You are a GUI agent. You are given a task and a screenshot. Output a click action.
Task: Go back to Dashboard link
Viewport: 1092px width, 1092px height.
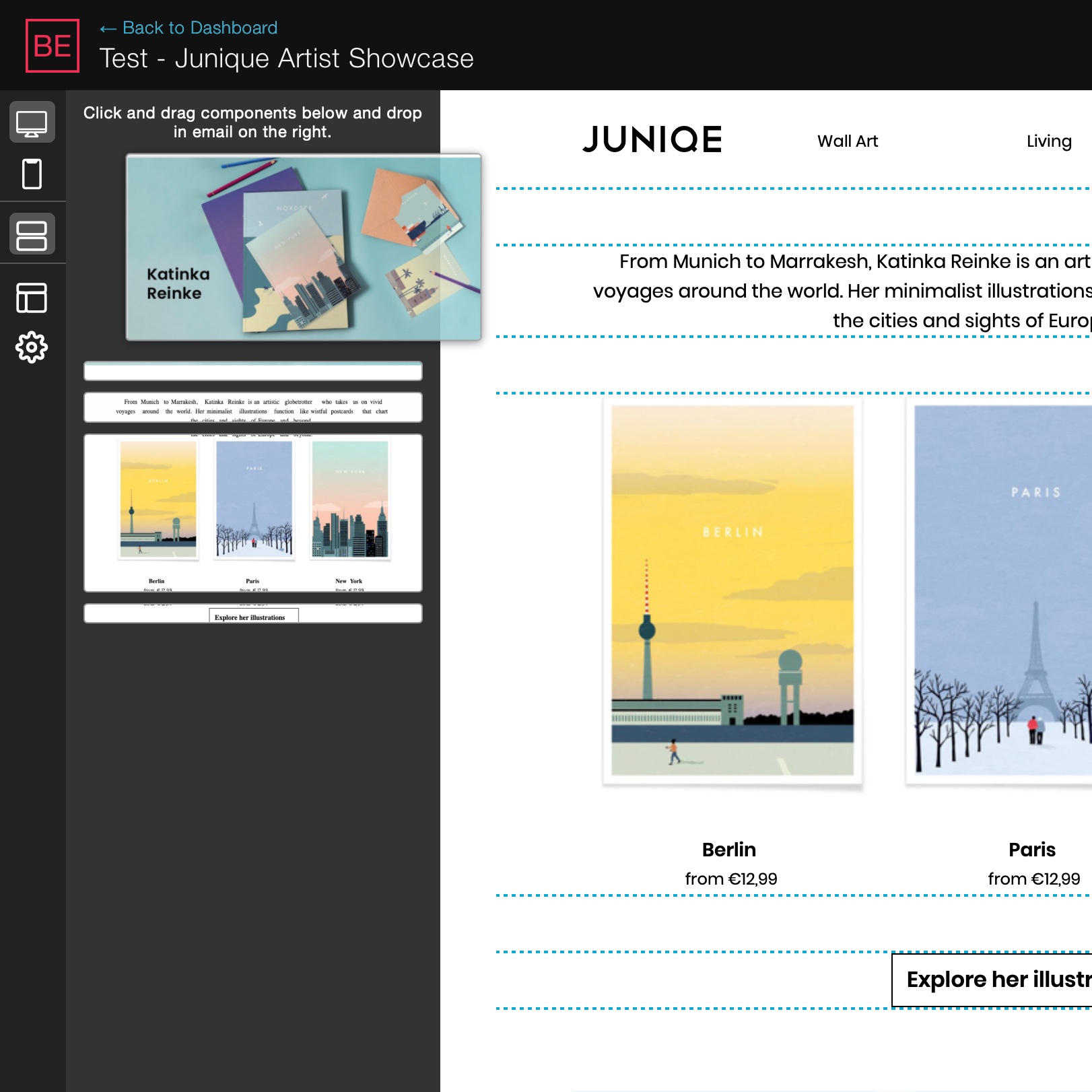coord(189,28)
